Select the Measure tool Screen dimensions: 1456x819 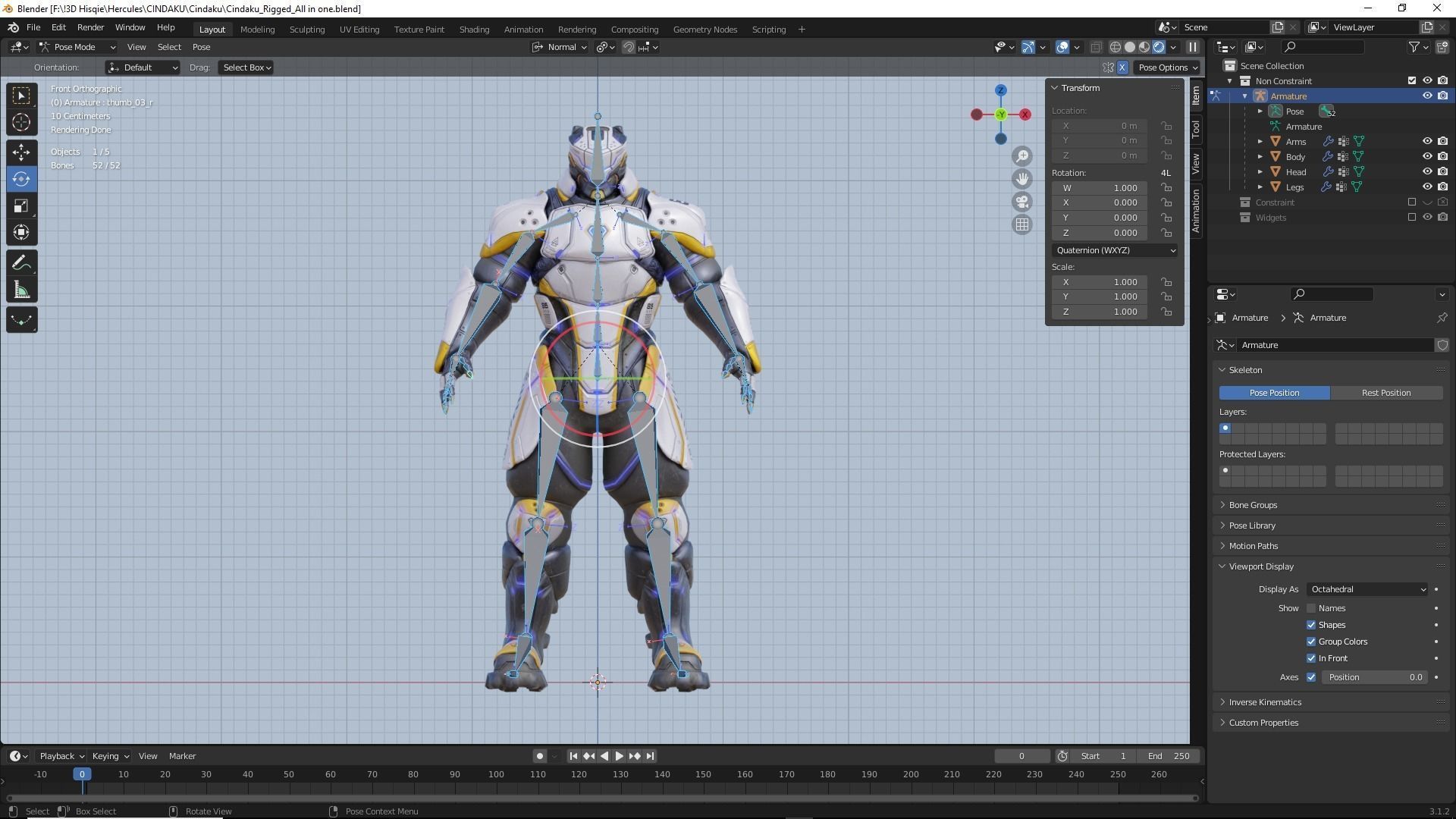tap(21, 290)
